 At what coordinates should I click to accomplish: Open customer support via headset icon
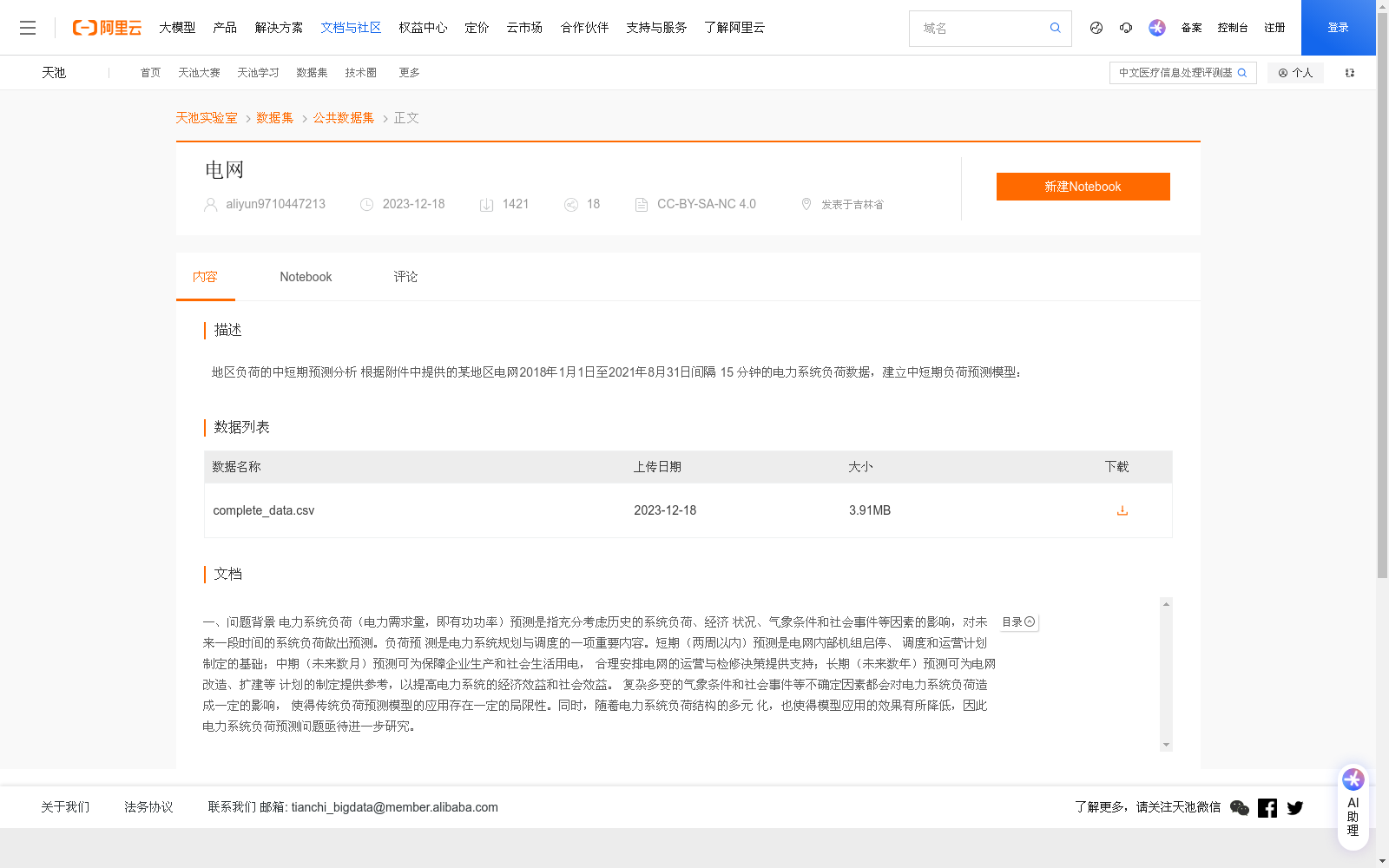pos(1126,28)
